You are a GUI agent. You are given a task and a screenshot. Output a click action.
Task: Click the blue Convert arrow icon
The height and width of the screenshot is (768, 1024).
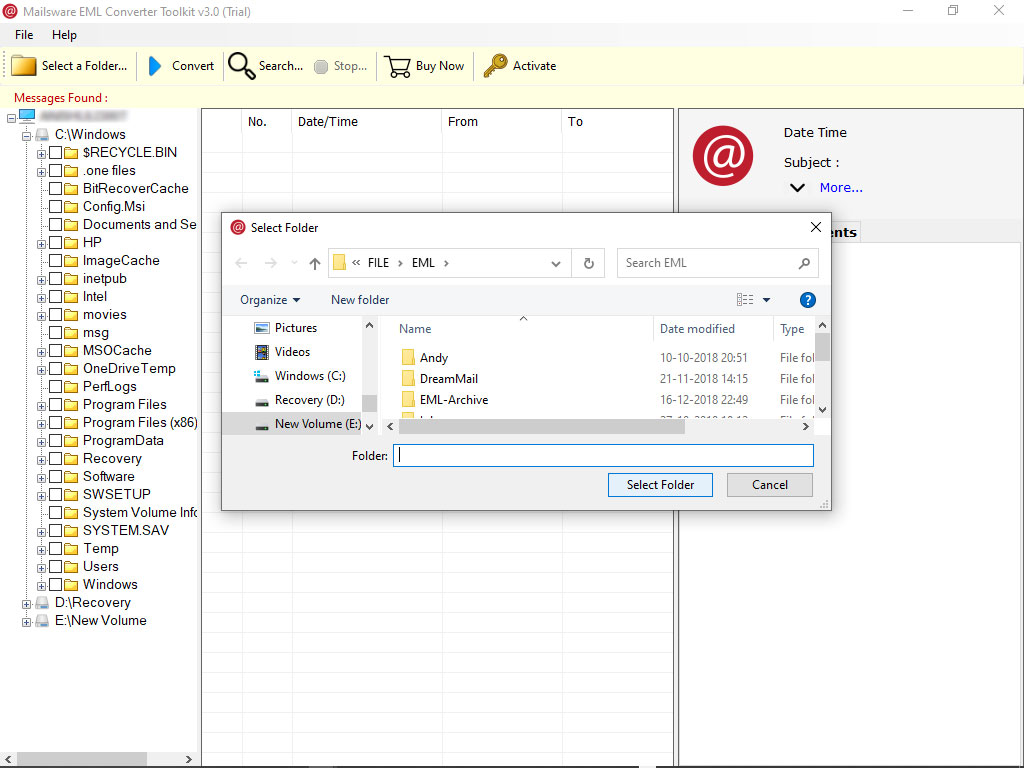(x=155, y=66)
